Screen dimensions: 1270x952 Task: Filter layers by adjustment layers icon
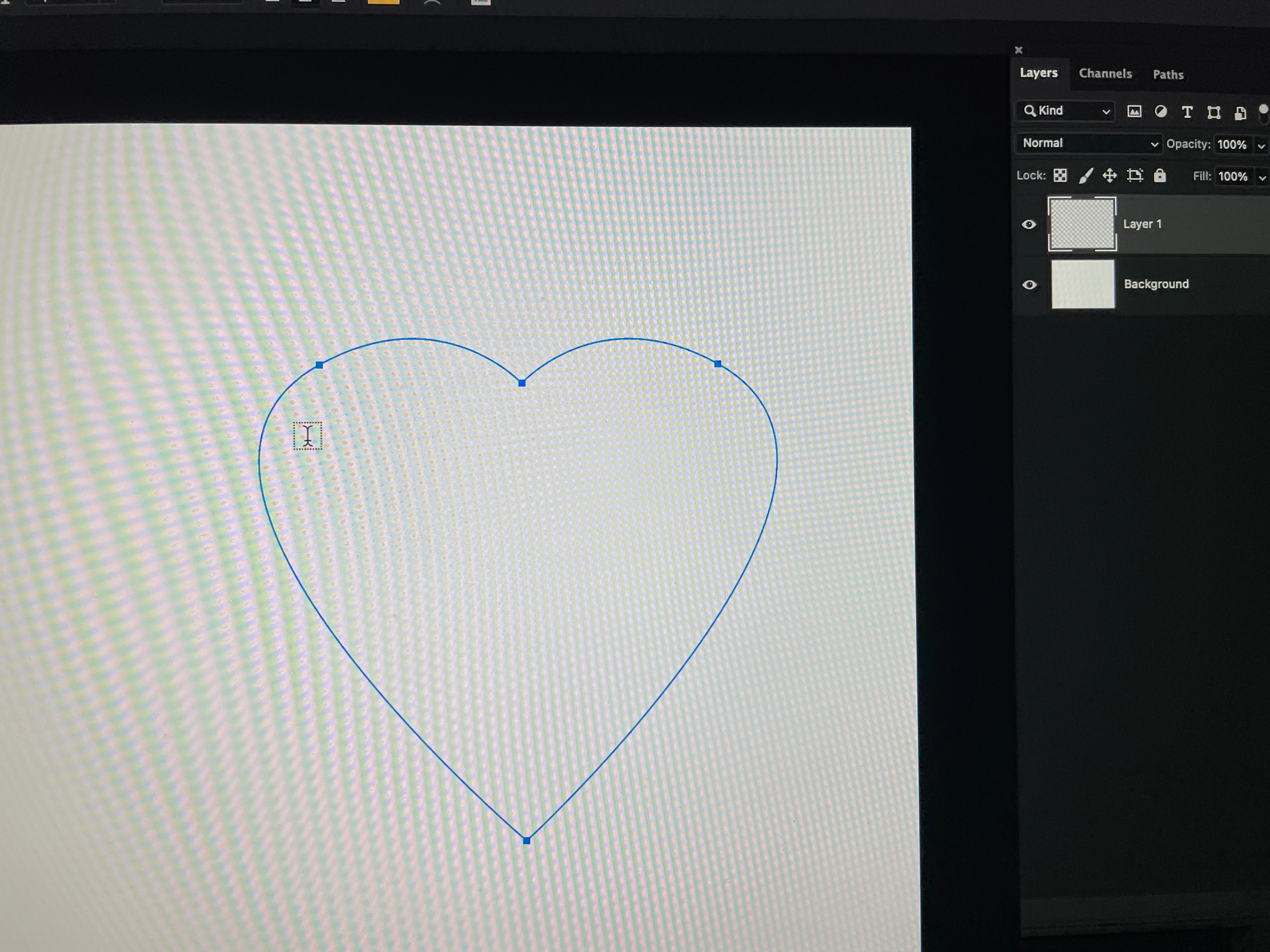click(x=1160, y=111)
